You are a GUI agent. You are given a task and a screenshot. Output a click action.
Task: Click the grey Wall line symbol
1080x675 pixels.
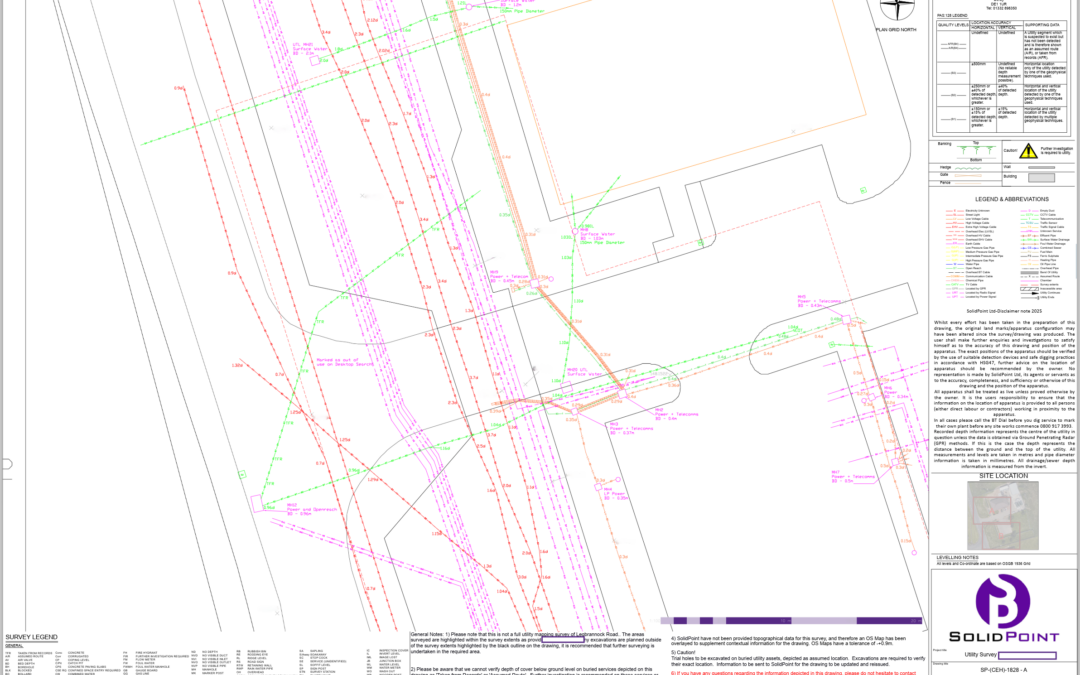pyautogui.click(x=1041, y=167)
